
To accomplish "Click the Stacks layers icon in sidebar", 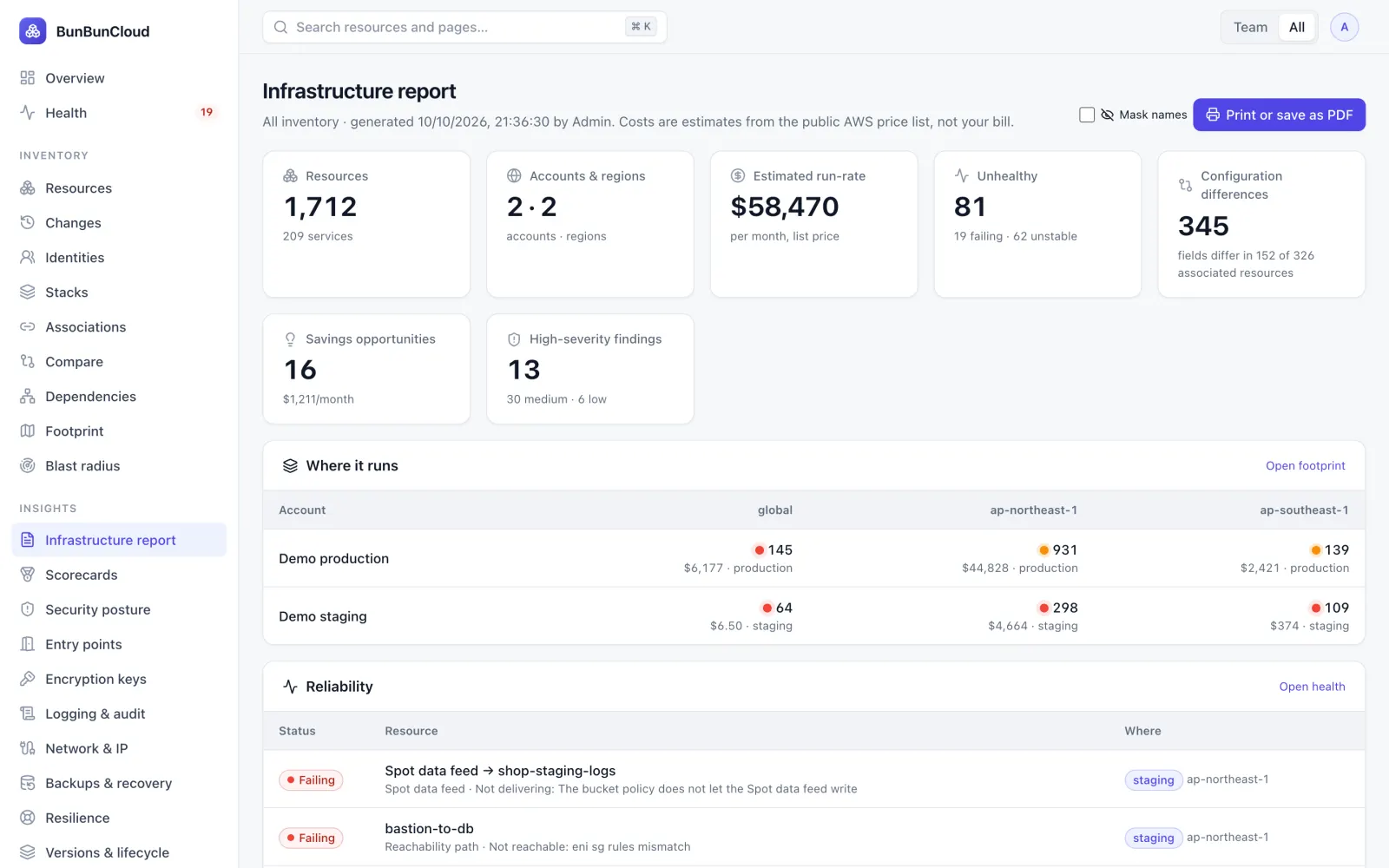I will (x=28, y=293).
